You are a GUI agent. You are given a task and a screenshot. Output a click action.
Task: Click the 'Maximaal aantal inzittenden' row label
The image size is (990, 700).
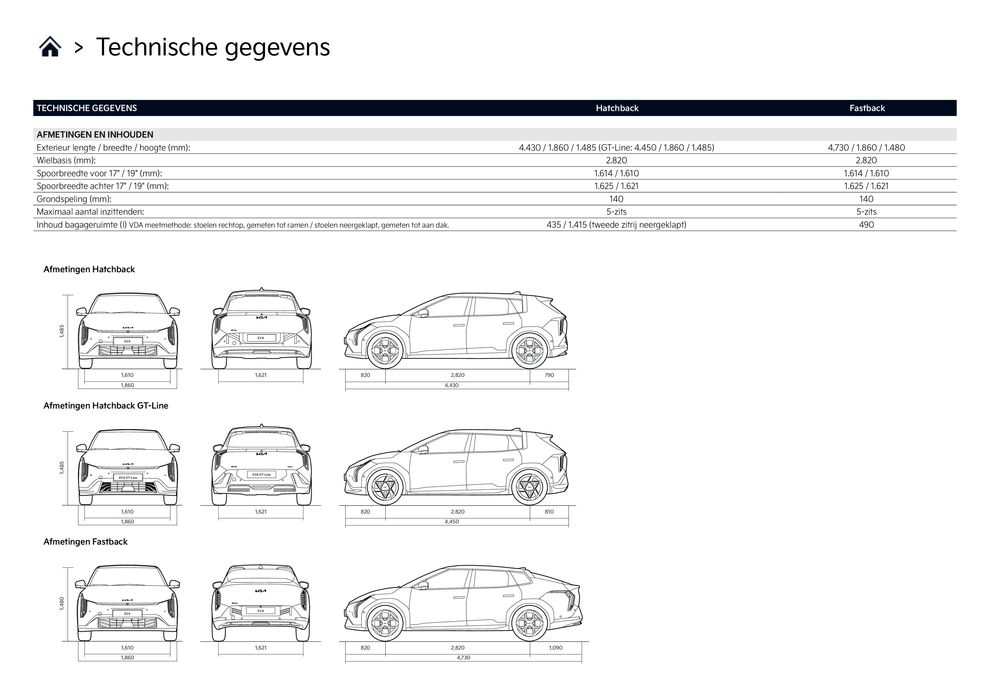click(90, 212)
